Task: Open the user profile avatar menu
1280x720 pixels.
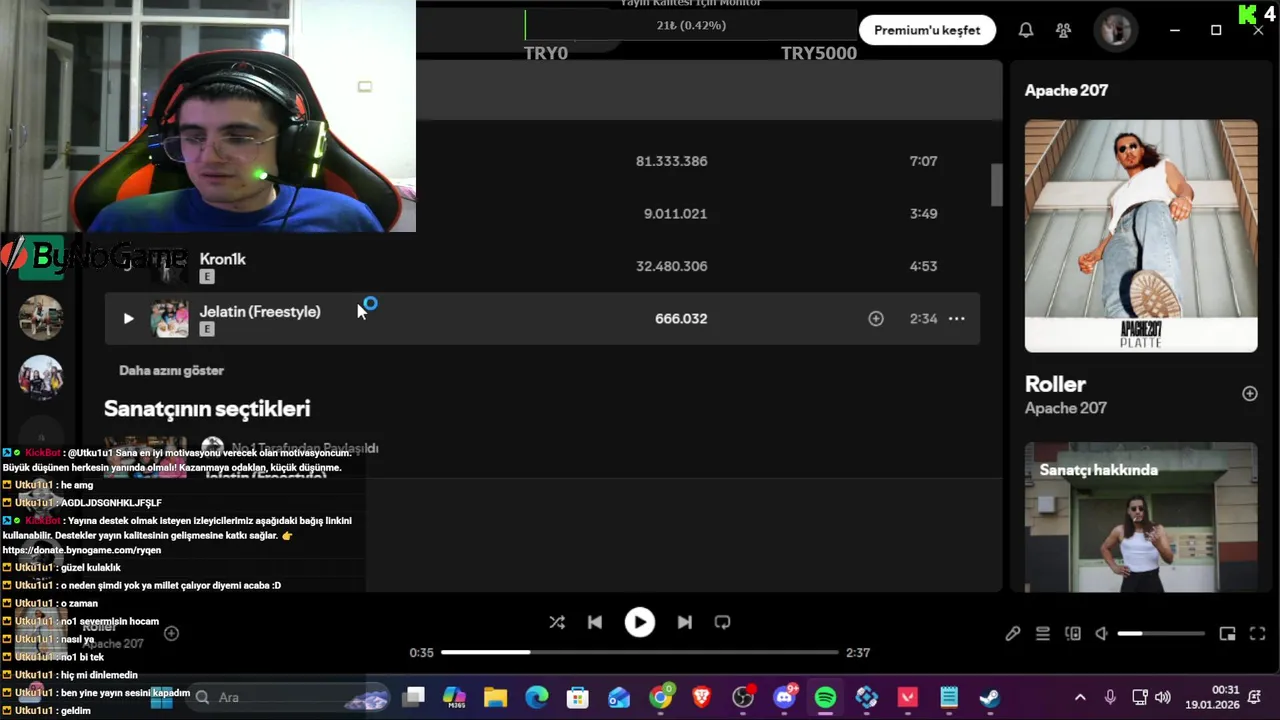Action: click(1114, 30)
